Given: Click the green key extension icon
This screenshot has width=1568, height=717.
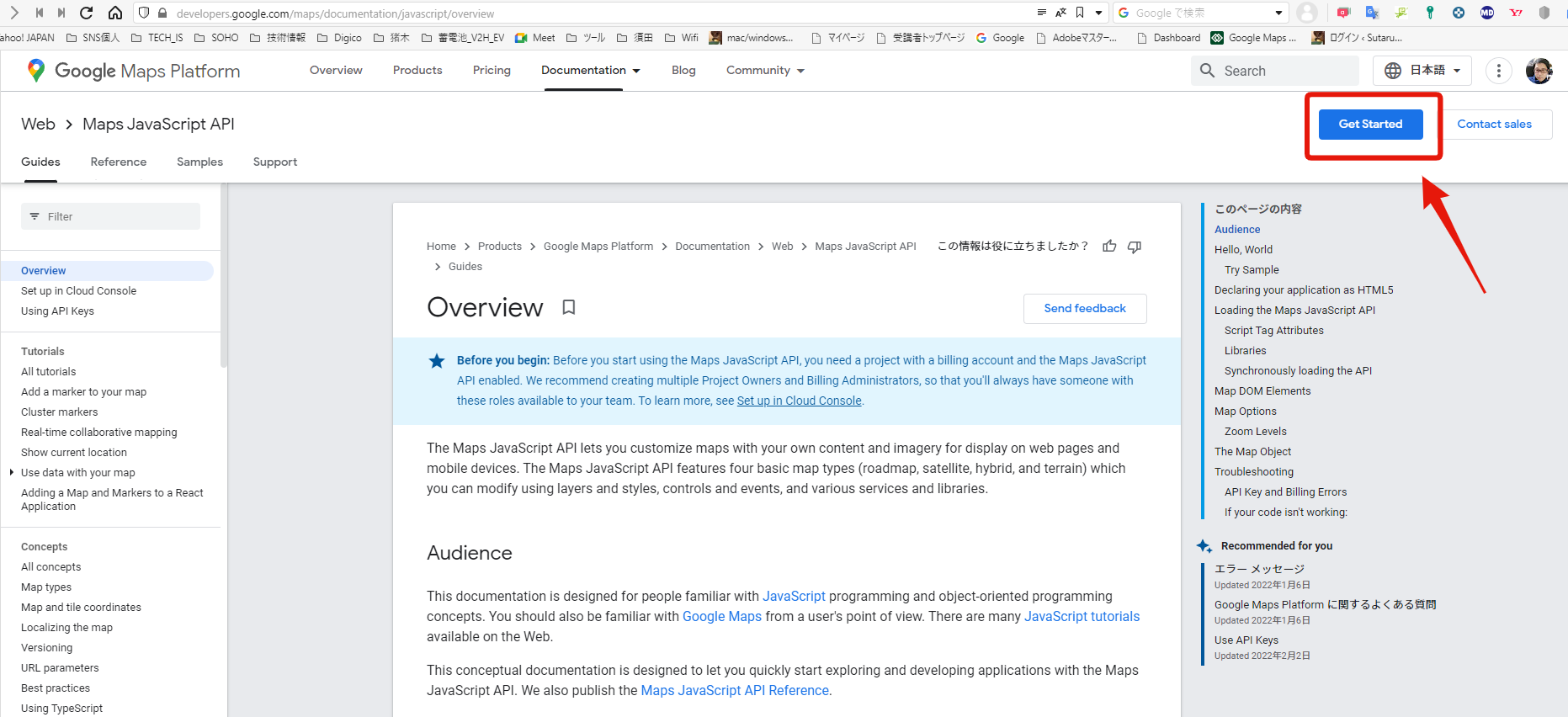Looking at the screenshot, I should coord(1430,13).
